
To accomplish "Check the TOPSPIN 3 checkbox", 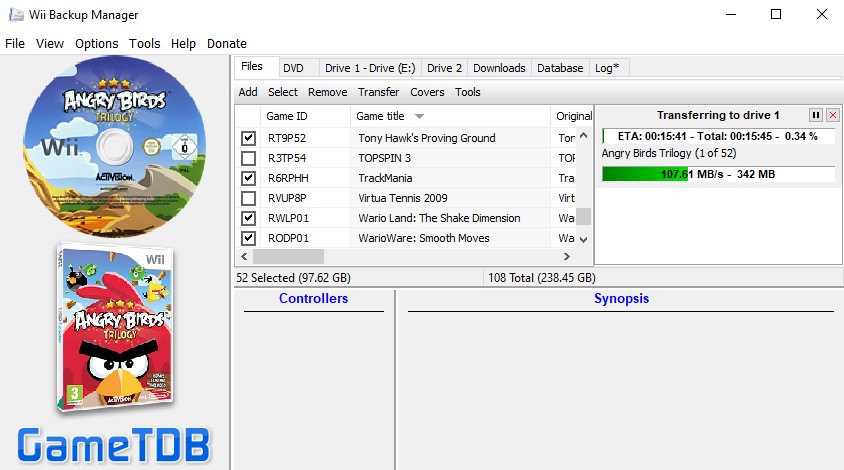I will pos(248,158).
